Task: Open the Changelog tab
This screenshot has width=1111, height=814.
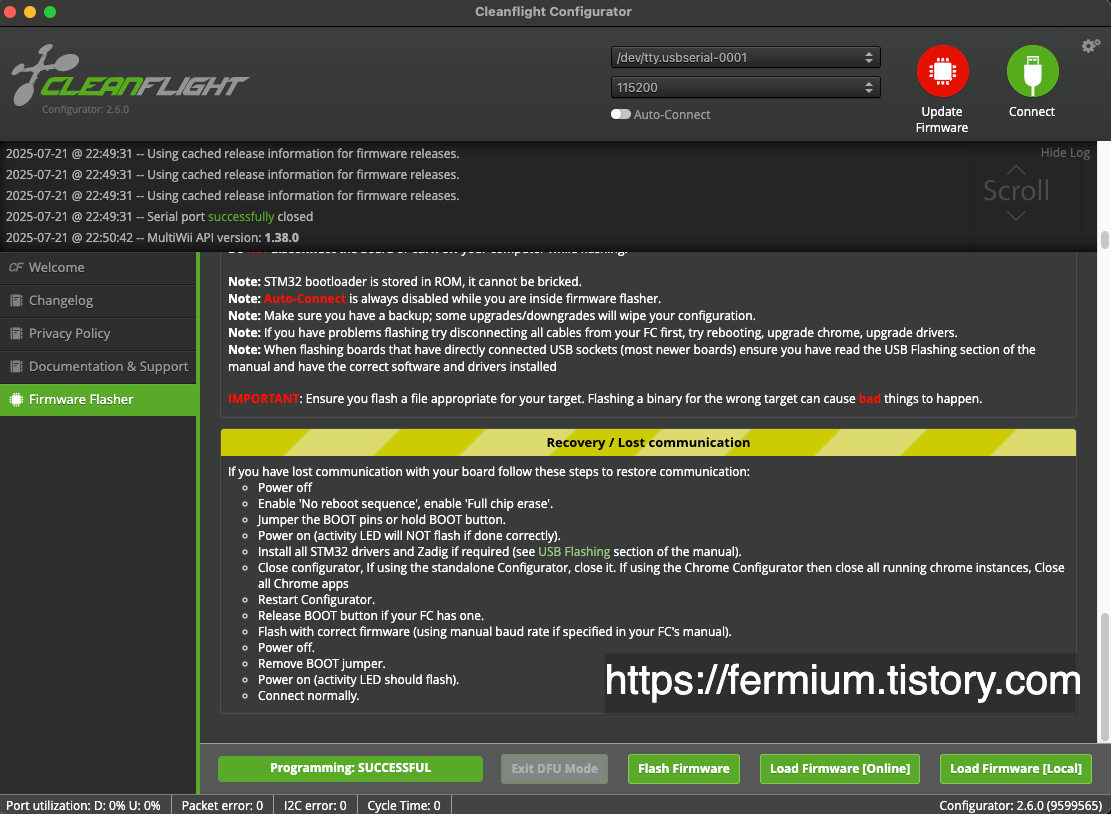Action: click(x=98, y=300)
